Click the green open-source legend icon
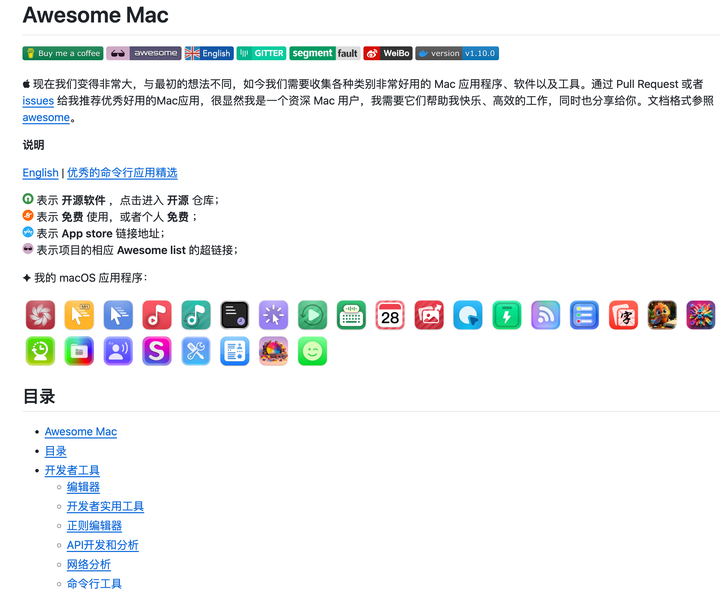The image size is (720, 589). click(x=28, y=199)
